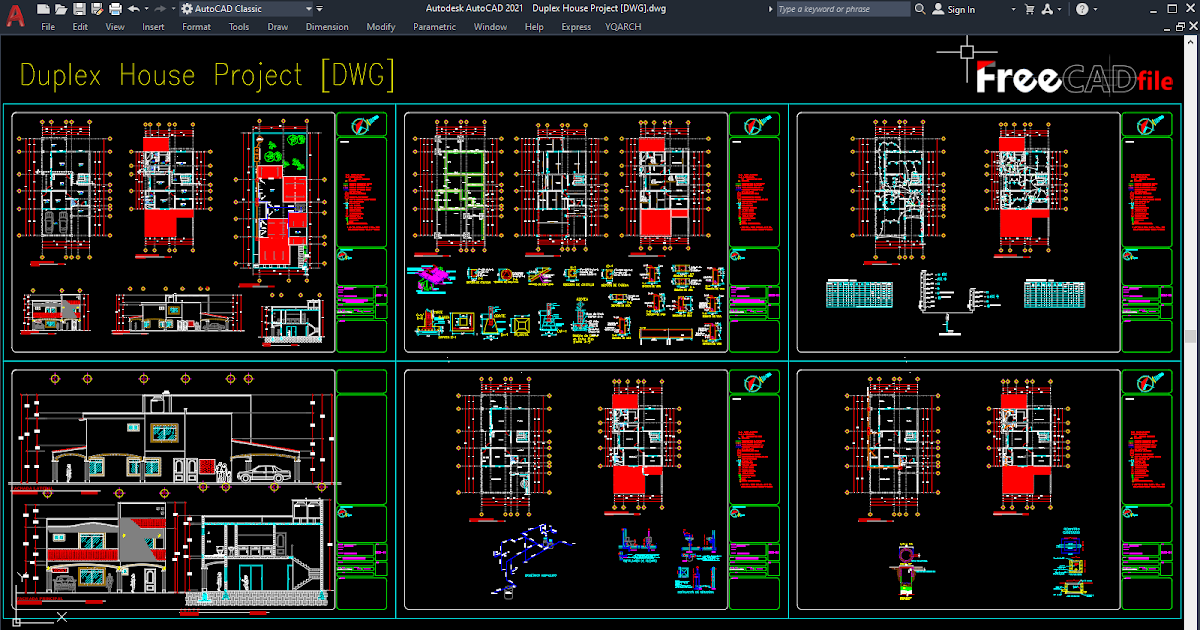Create a new drawing from Quick Access
The height and width of the screenshot is (630, 1200).
point(44,9)
